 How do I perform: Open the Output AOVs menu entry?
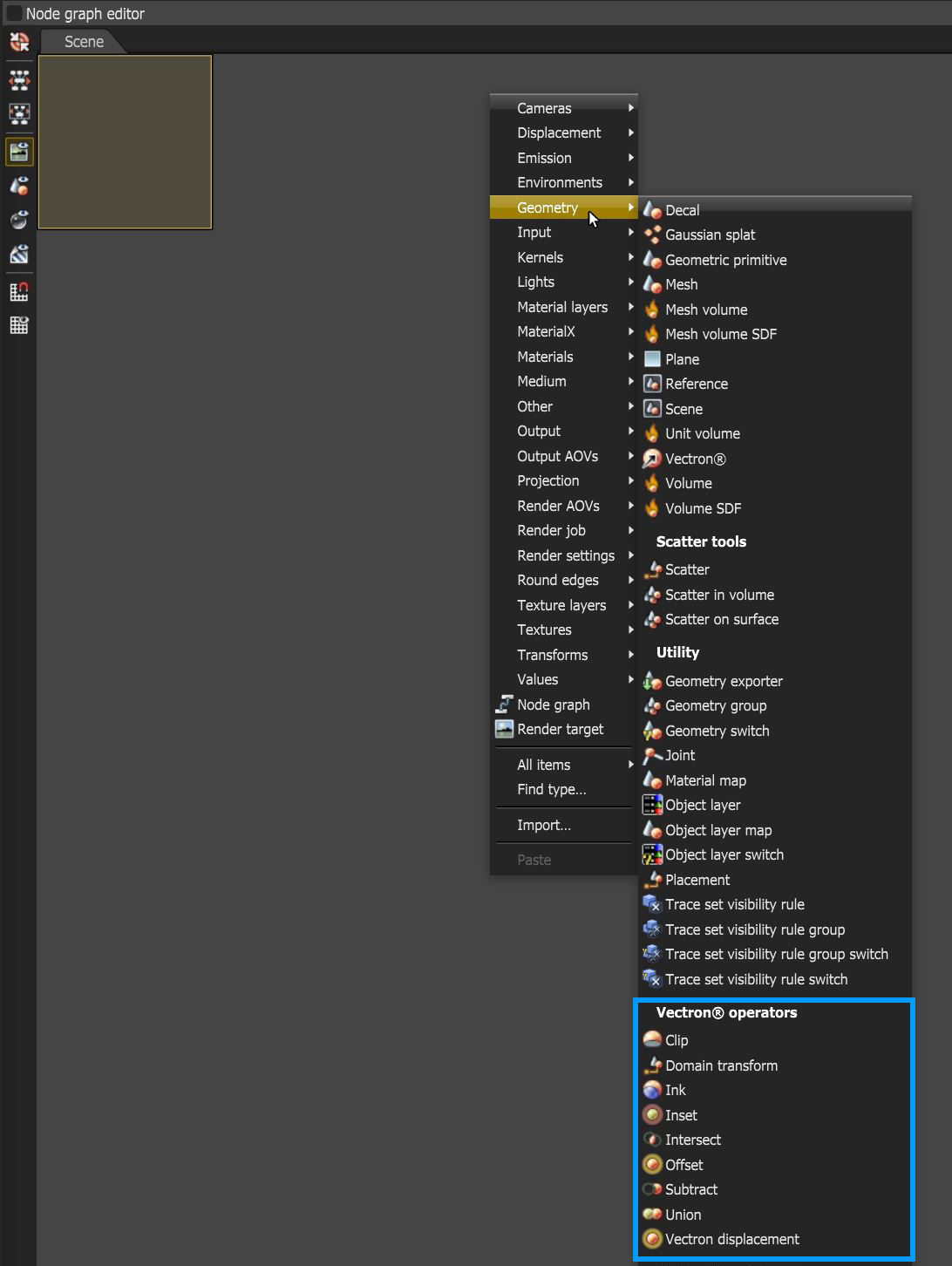(564, 456)
